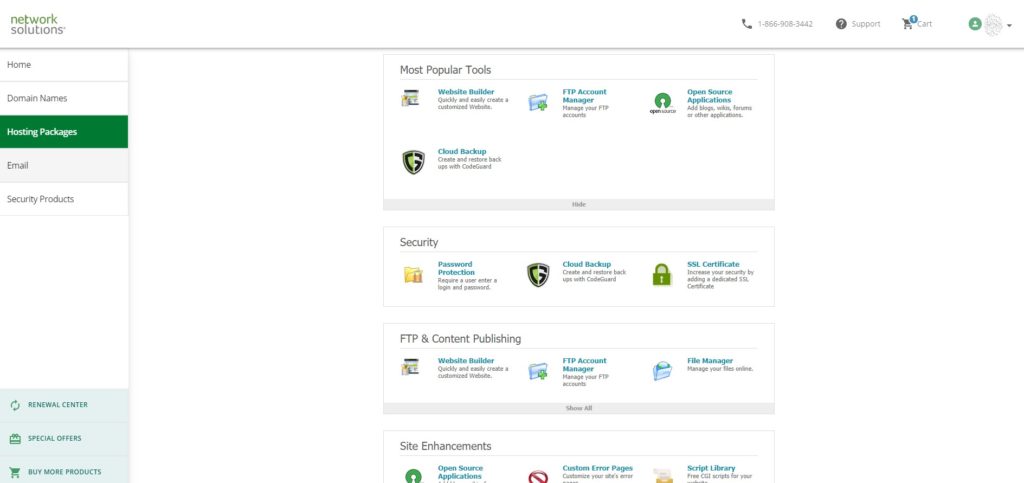Click the Custom Error Pages prohibited icon
The width and height of the screenshot is (1024, 483).
tap(537, 477)
